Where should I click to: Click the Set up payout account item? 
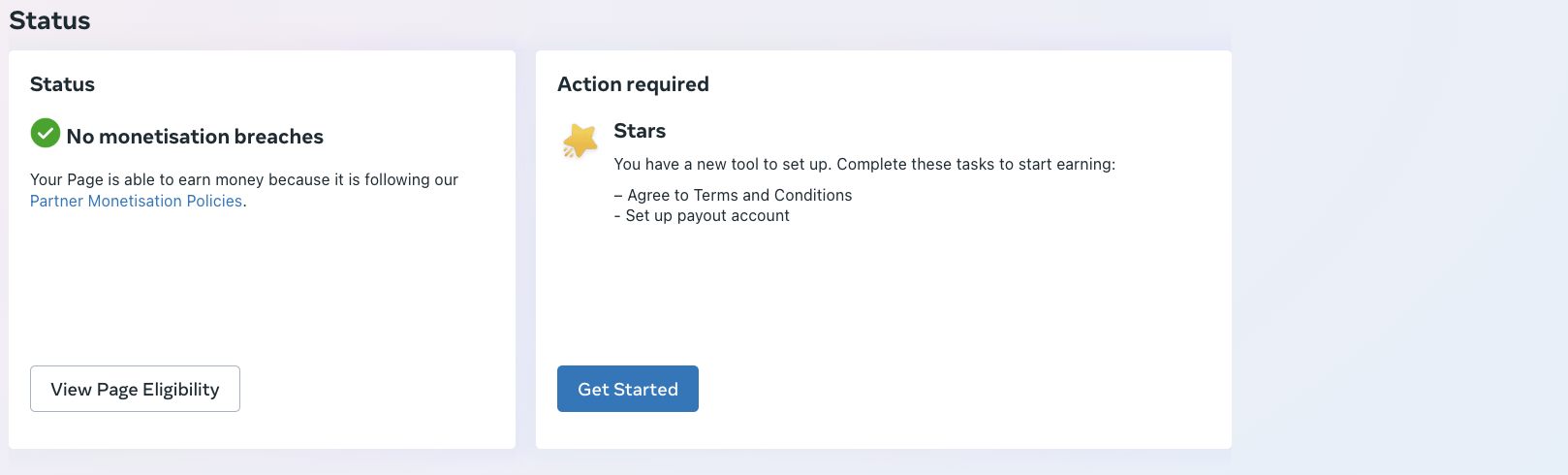[702, 215]
